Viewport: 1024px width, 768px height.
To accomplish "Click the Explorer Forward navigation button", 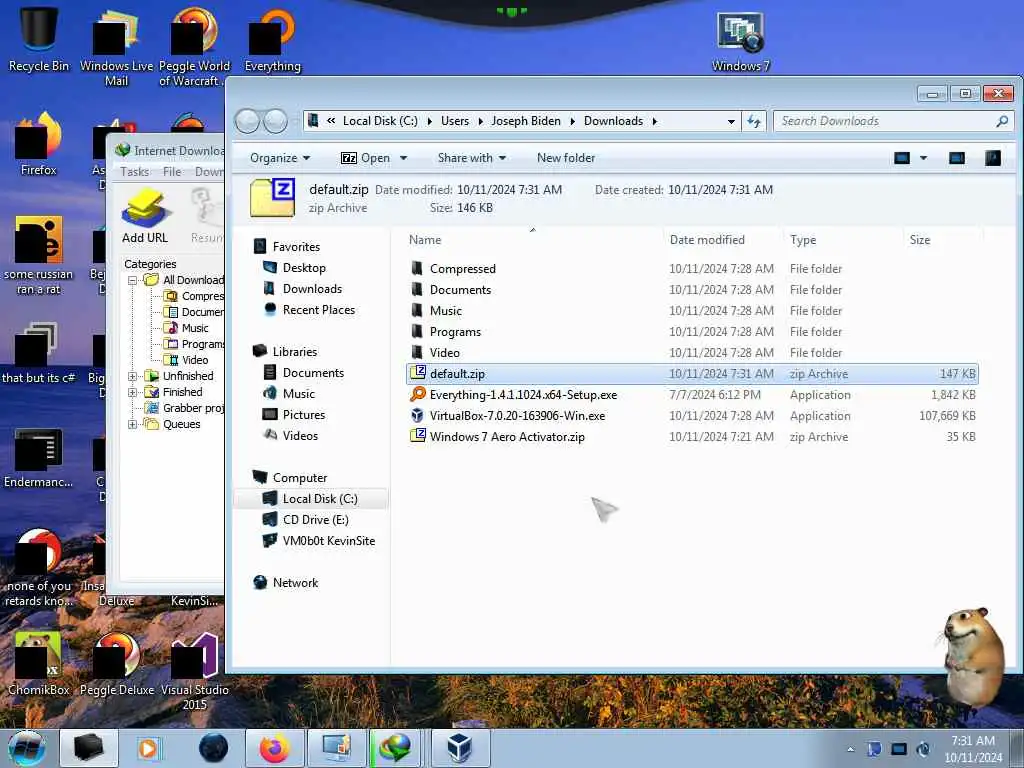I will [276, 121].
